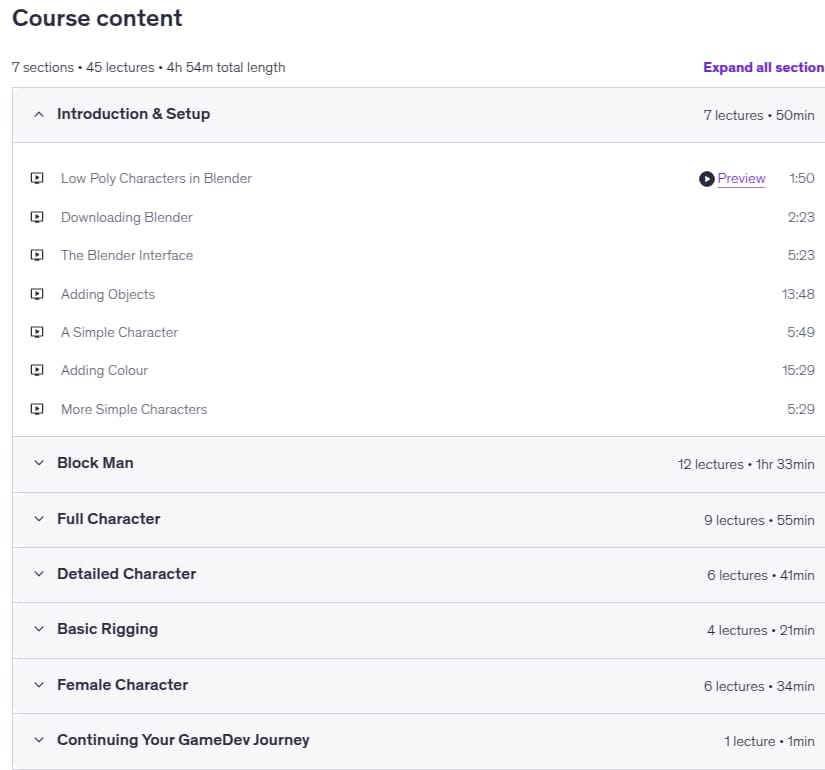Expand the Full Character section chevron
This screenshot has height=770, width=825.
click(x=39, y=518)
